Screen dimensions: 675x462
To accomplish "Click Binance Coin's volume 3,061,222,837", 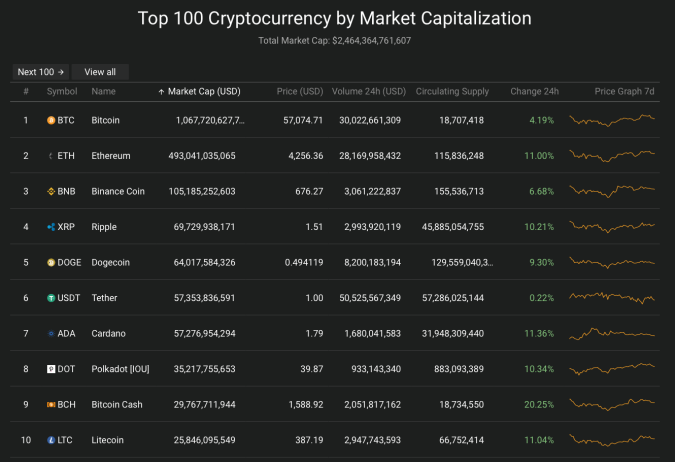I will pyautogui.click(x=372, y=191).
